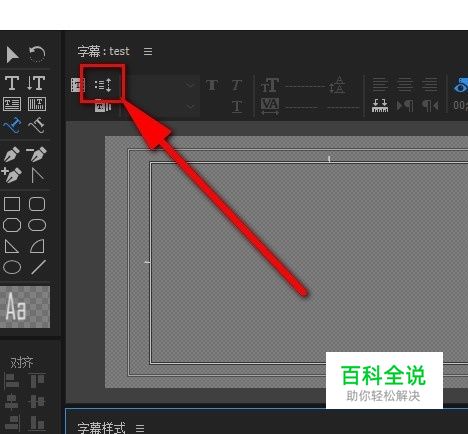Click Align Right in 对齐 section
This screenshot has height=434, width=468.
click(x=12, y=423)
